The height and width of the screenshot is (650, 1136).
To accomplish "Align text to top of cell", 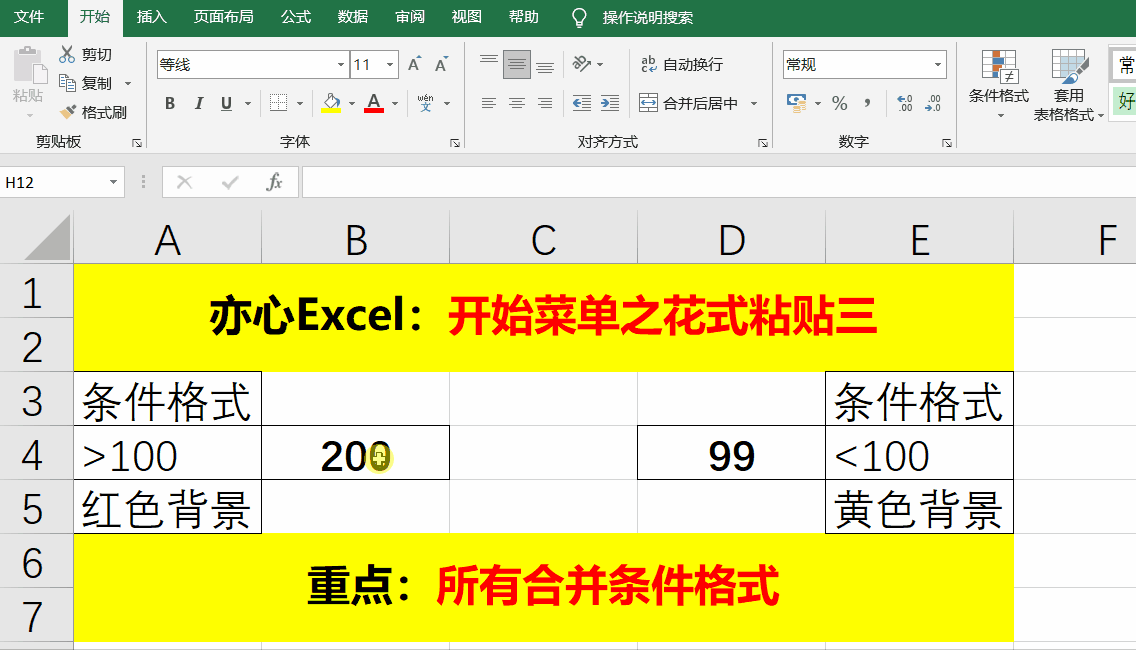I will pyautogui.click(x=489, y=64).
